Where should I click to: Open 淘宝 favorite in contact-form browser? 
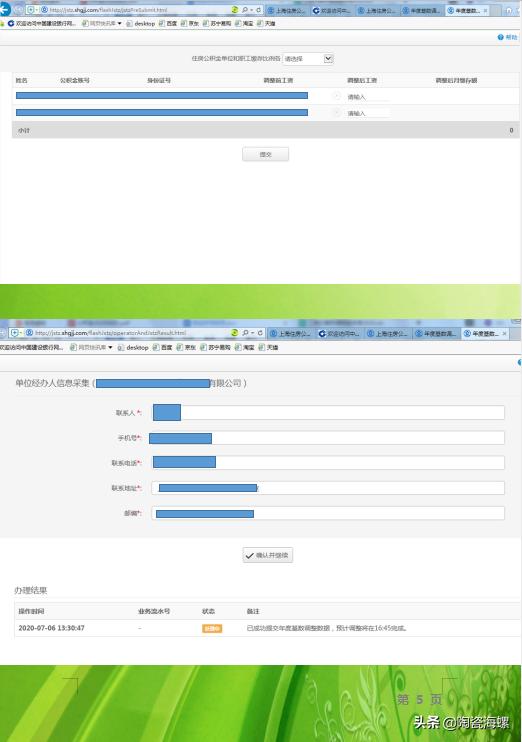[245, 347]
